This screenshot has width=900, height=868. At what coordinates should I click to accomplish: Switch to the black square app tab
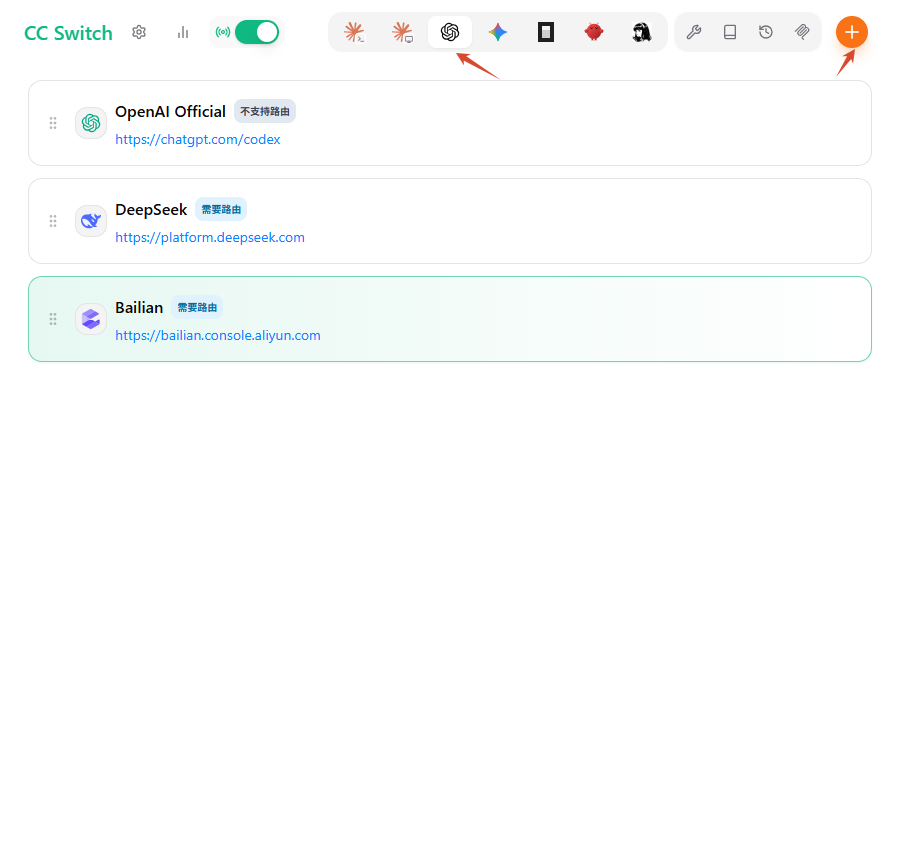(546, 32)
